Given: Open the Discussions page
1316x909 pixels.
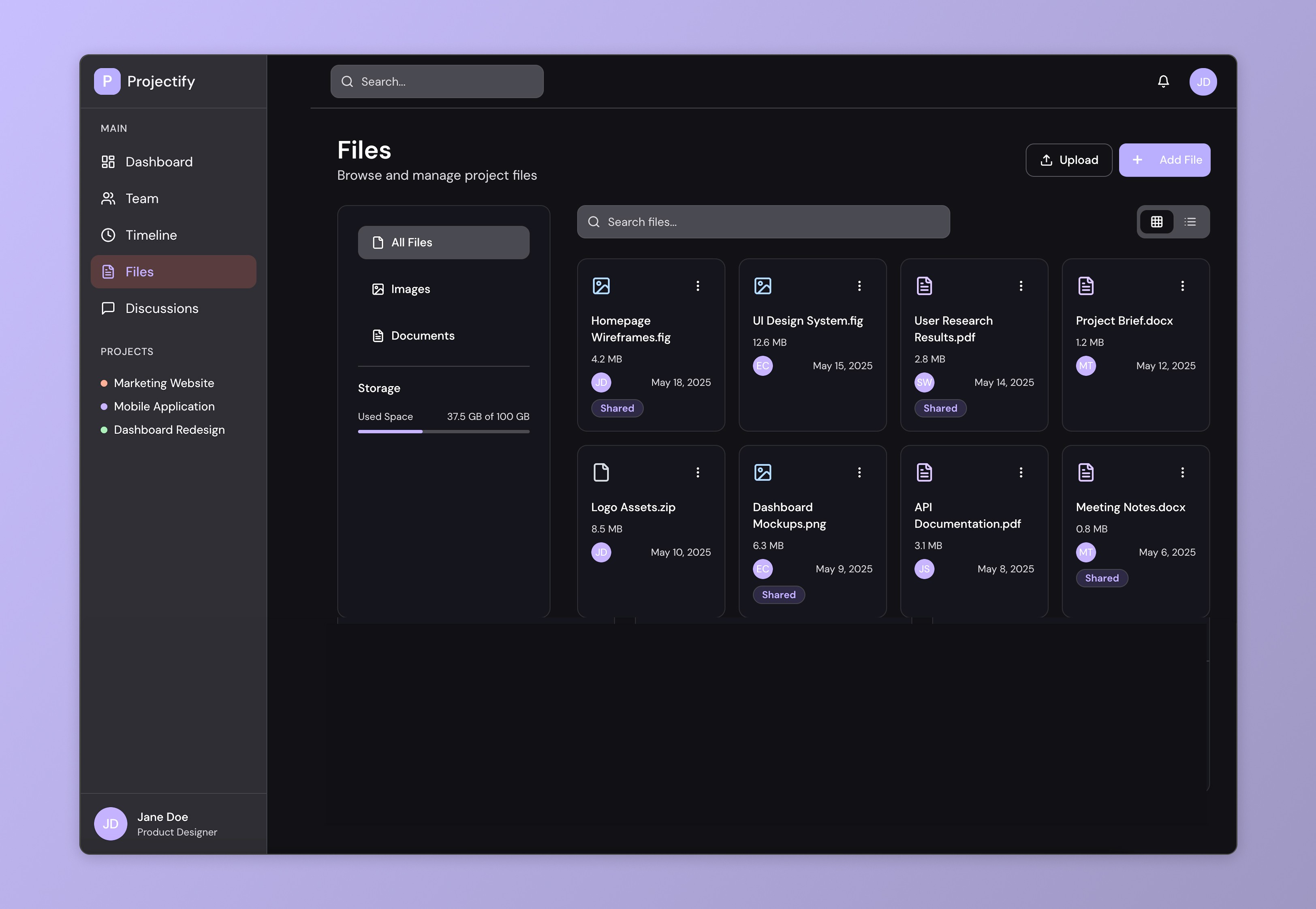Looking at the screenshot, I should 162,308.
